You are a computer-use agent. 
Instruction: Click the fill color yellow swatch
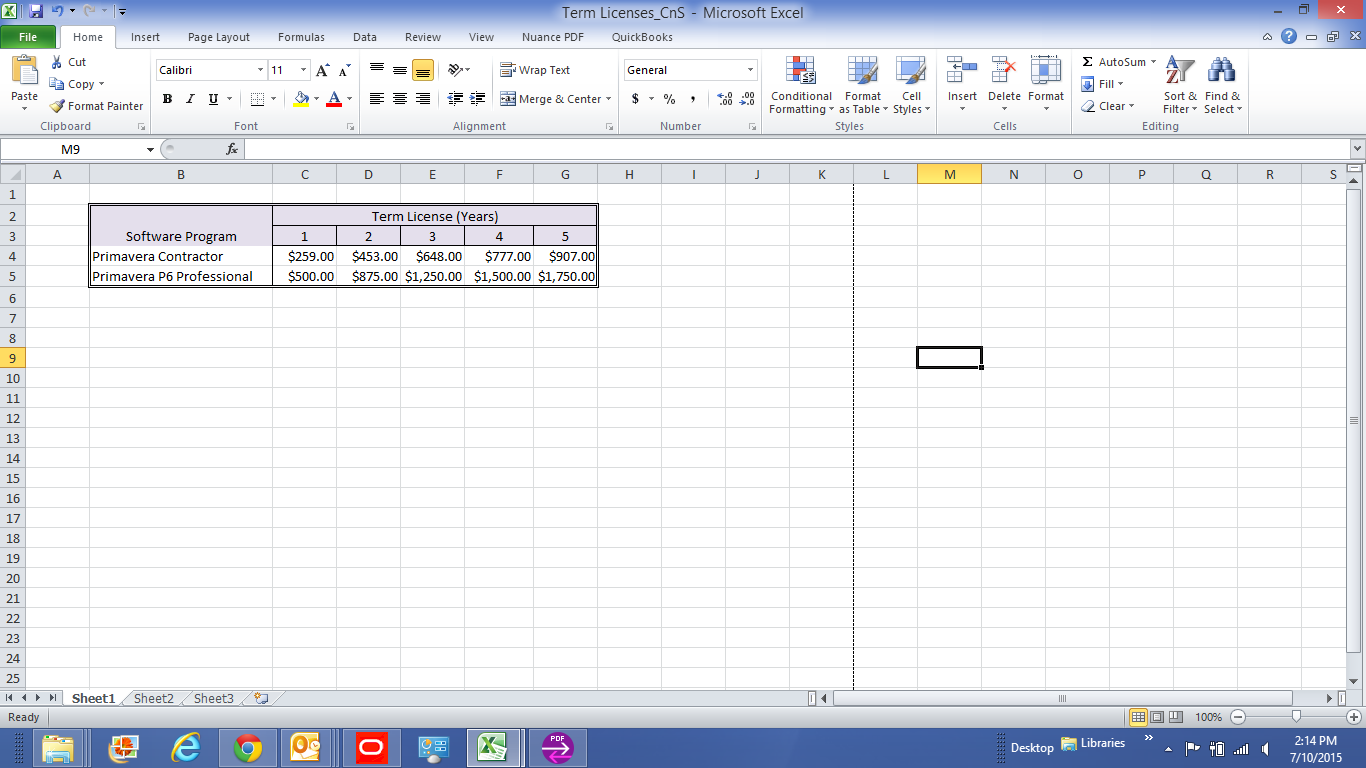pos(301,99)
